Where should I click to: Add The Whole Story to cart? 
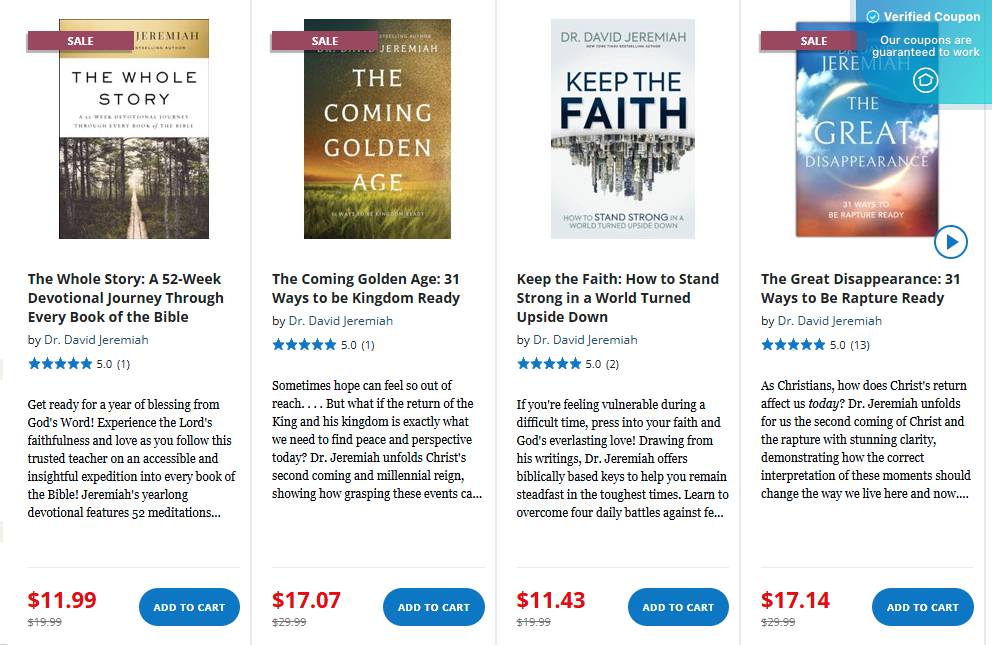pyautogui.click(x=189, y=607)
